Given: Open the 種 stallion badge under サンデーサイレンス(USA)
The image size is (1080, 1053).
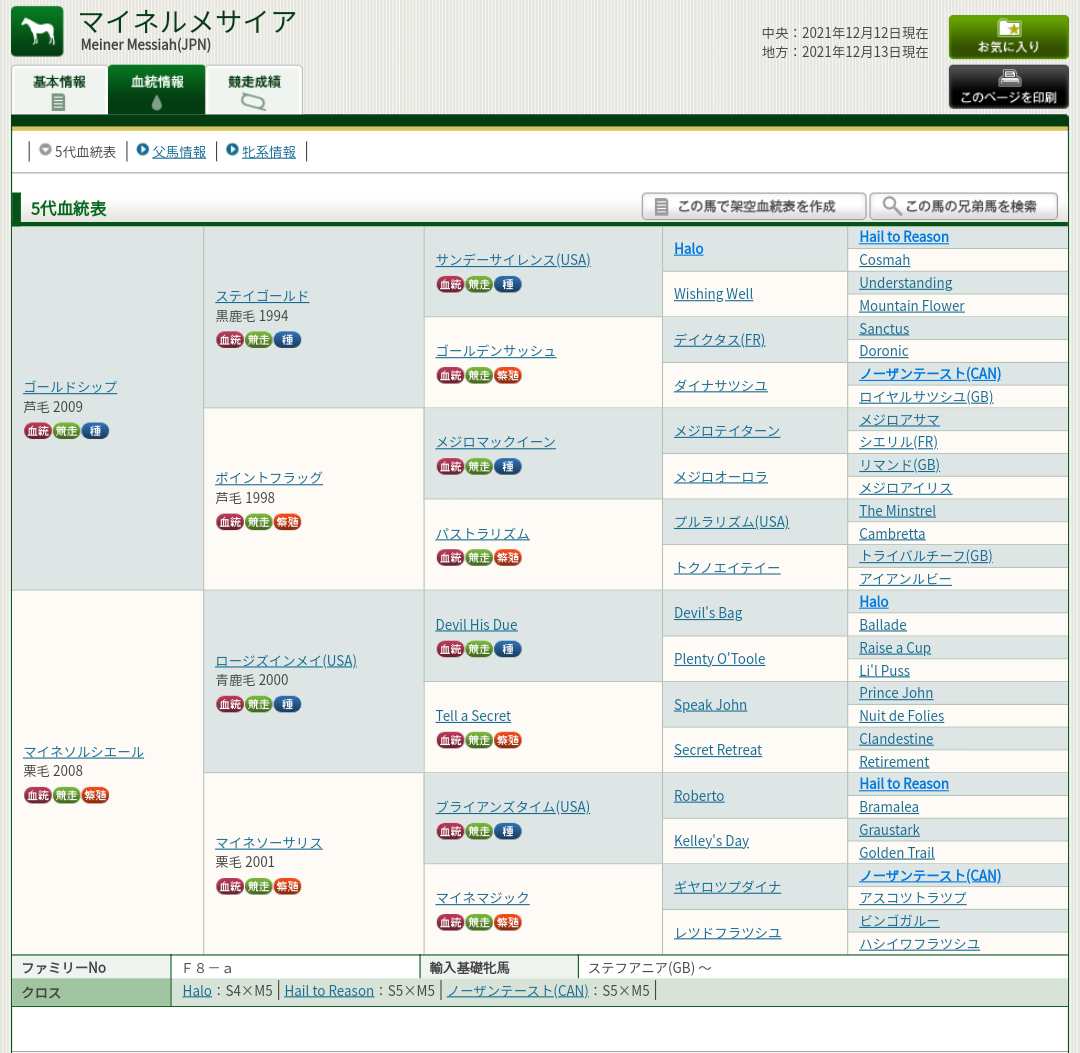Looking at the screenshot, I should [x=508, y=285].
